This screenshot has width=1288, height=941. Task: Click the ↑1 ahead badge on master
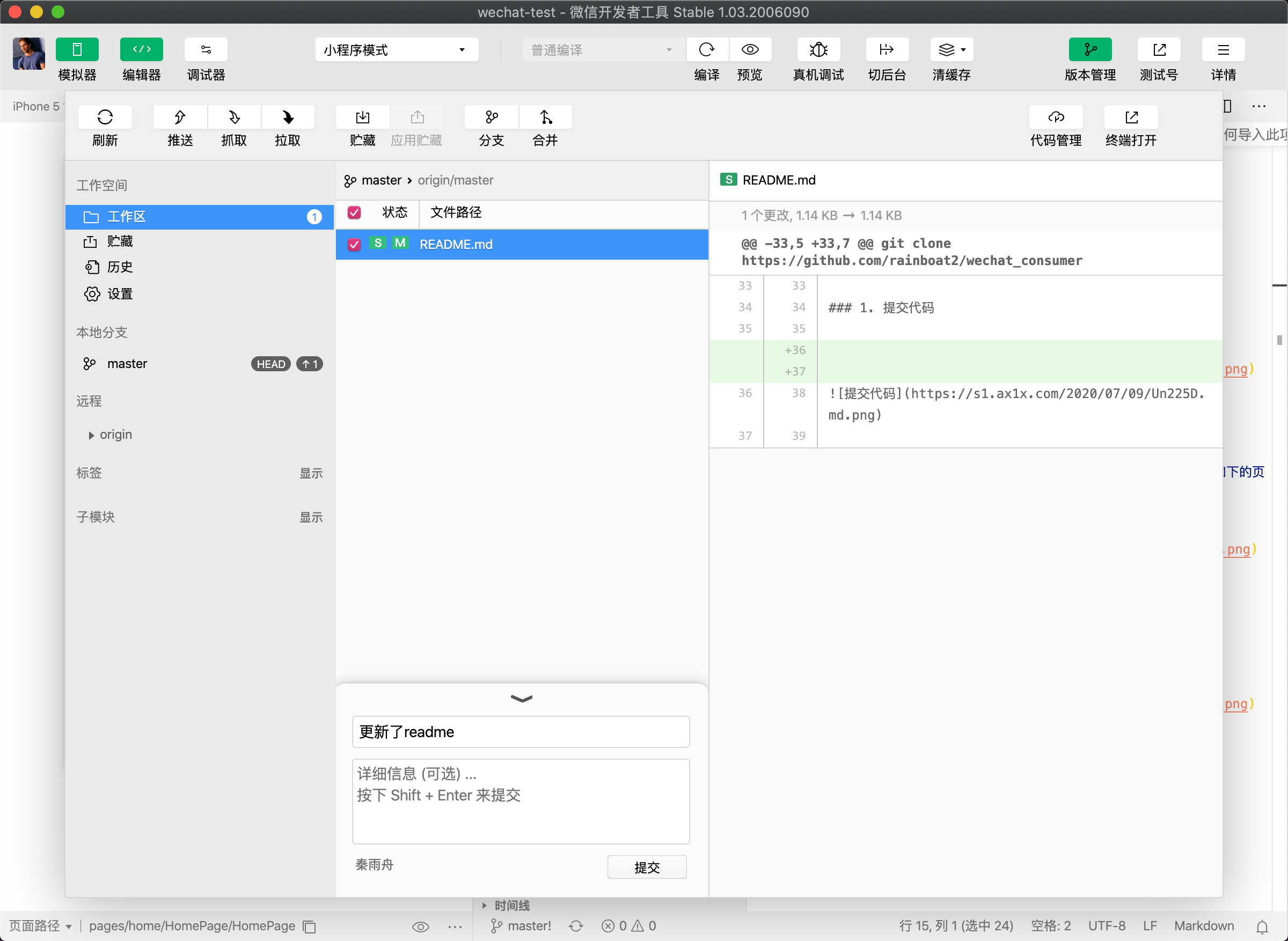click(309, 364)
